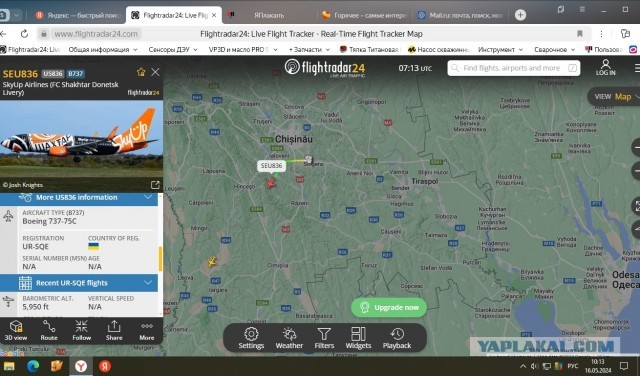
Task: Open the notification center in the taskbar
Action: click(624, 366)
